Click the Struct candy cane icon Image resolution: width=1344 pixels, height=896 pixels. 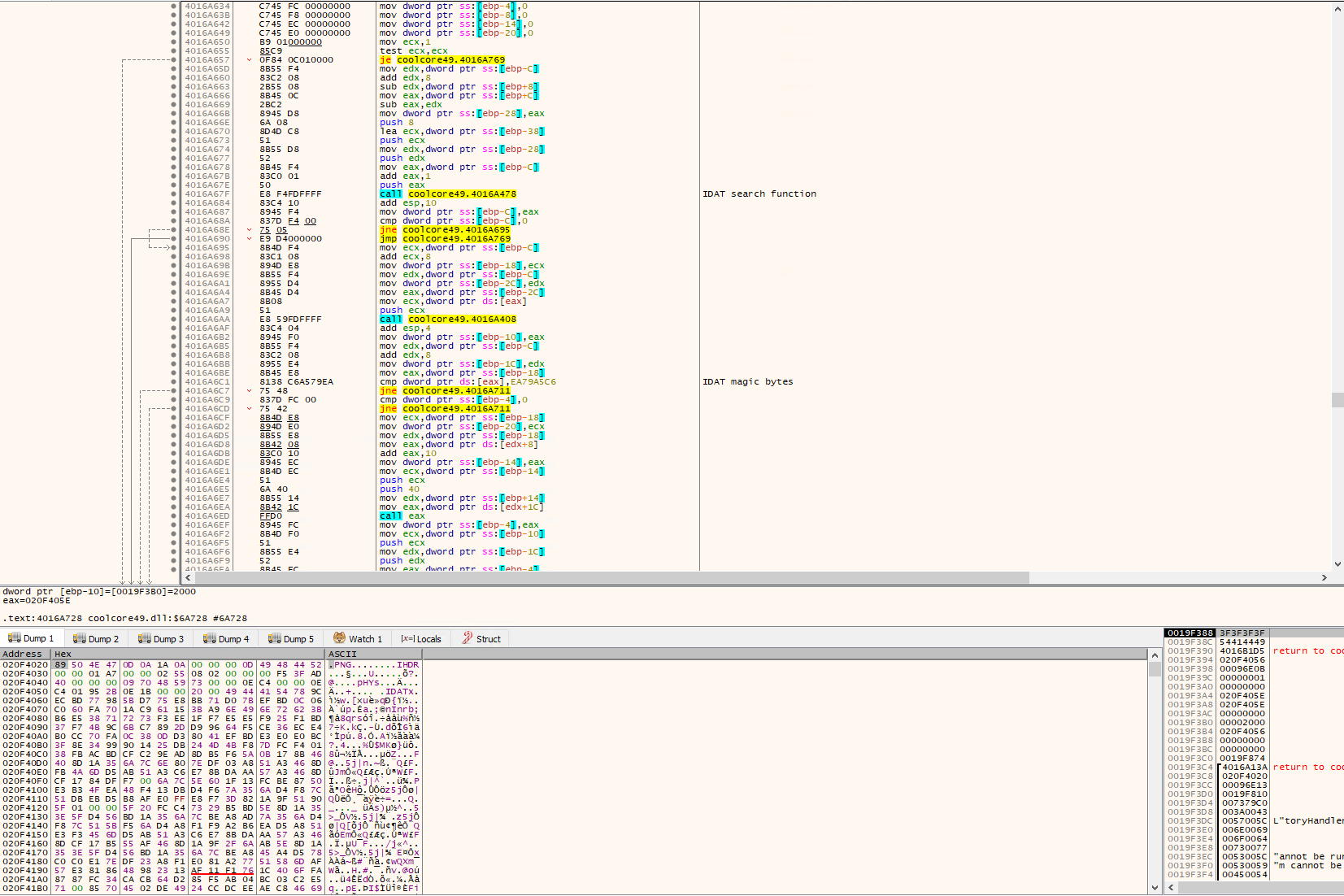pyautogui.click(x=468, y=638)
